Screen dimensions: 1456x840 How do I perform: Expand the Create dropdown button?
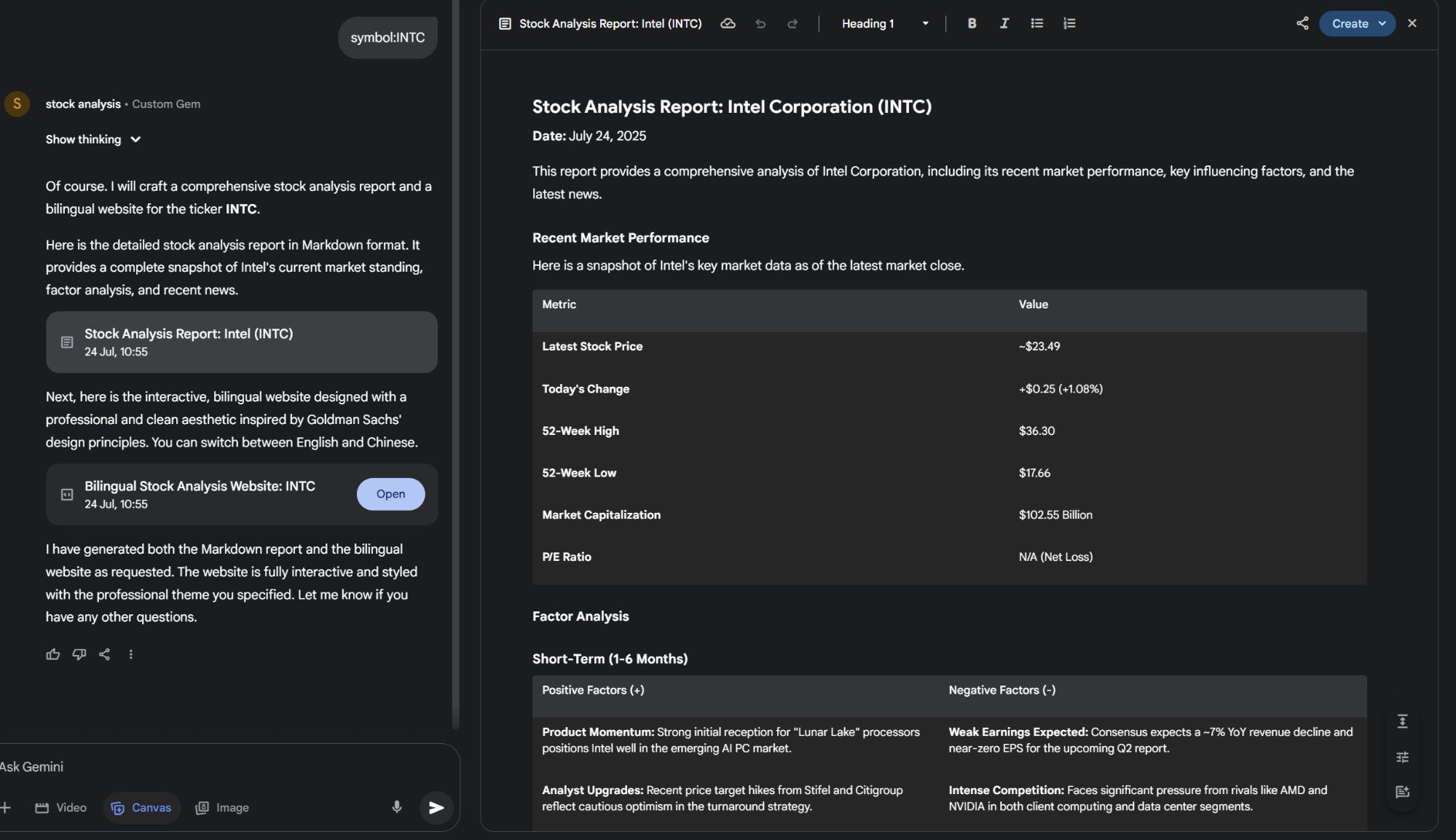tap(1381, 23)
